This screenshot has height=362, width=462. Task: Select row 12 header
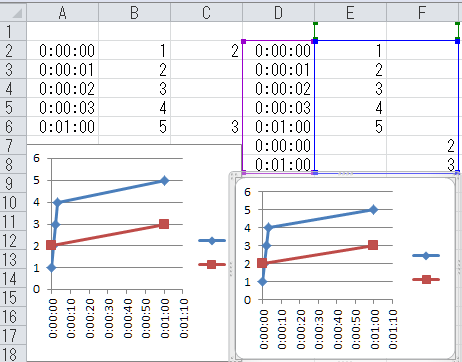pyautogui.click(x=13, y=240)
